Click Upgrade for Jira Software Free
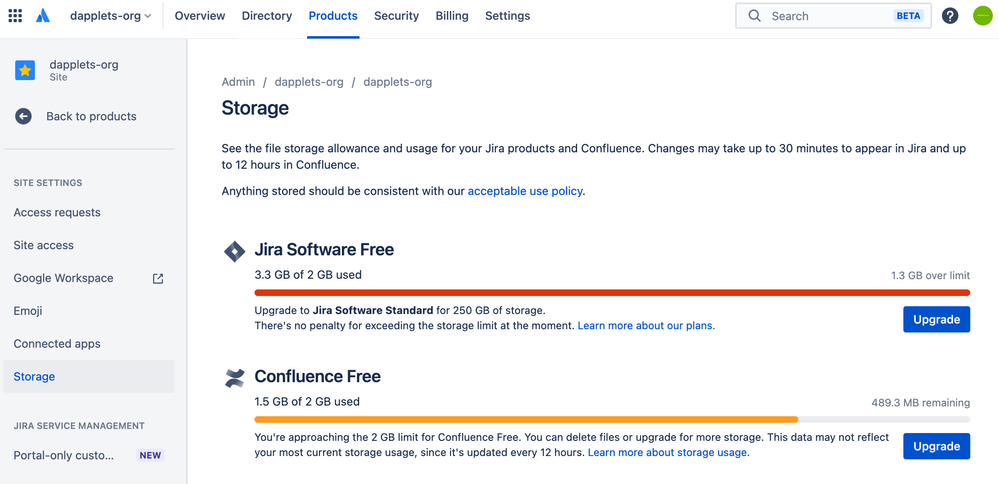999x484 pixels. pyautogui.click(x=937, y=320)
